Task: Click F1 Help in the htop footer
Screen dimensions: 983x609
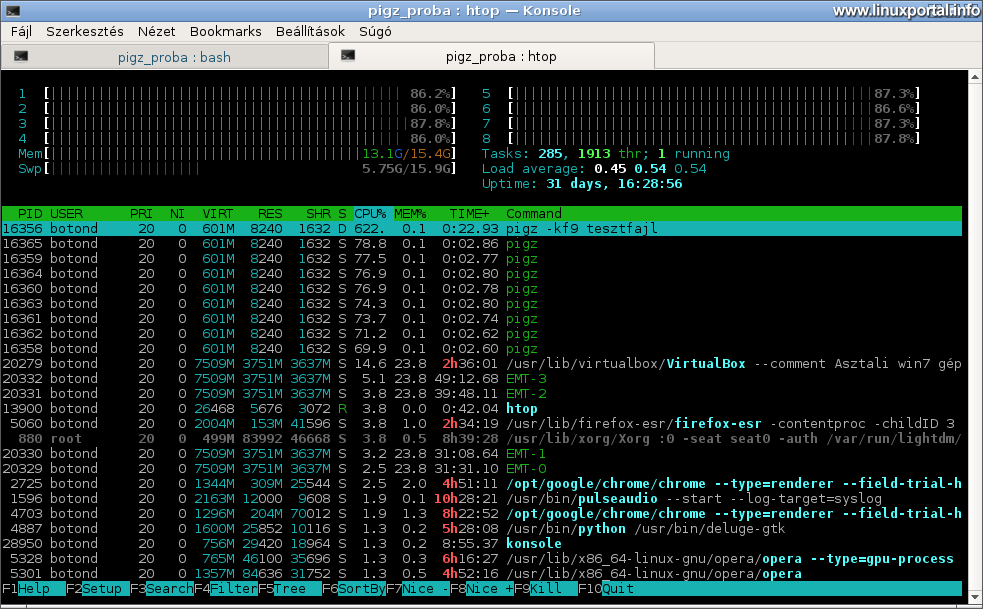Action: (34, 589)
